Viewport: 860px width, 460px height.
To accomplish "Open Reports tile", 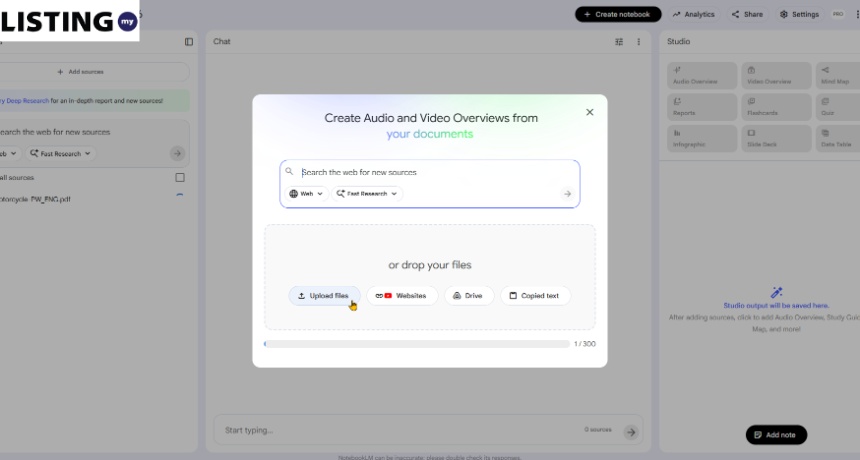I will (702, 107).
